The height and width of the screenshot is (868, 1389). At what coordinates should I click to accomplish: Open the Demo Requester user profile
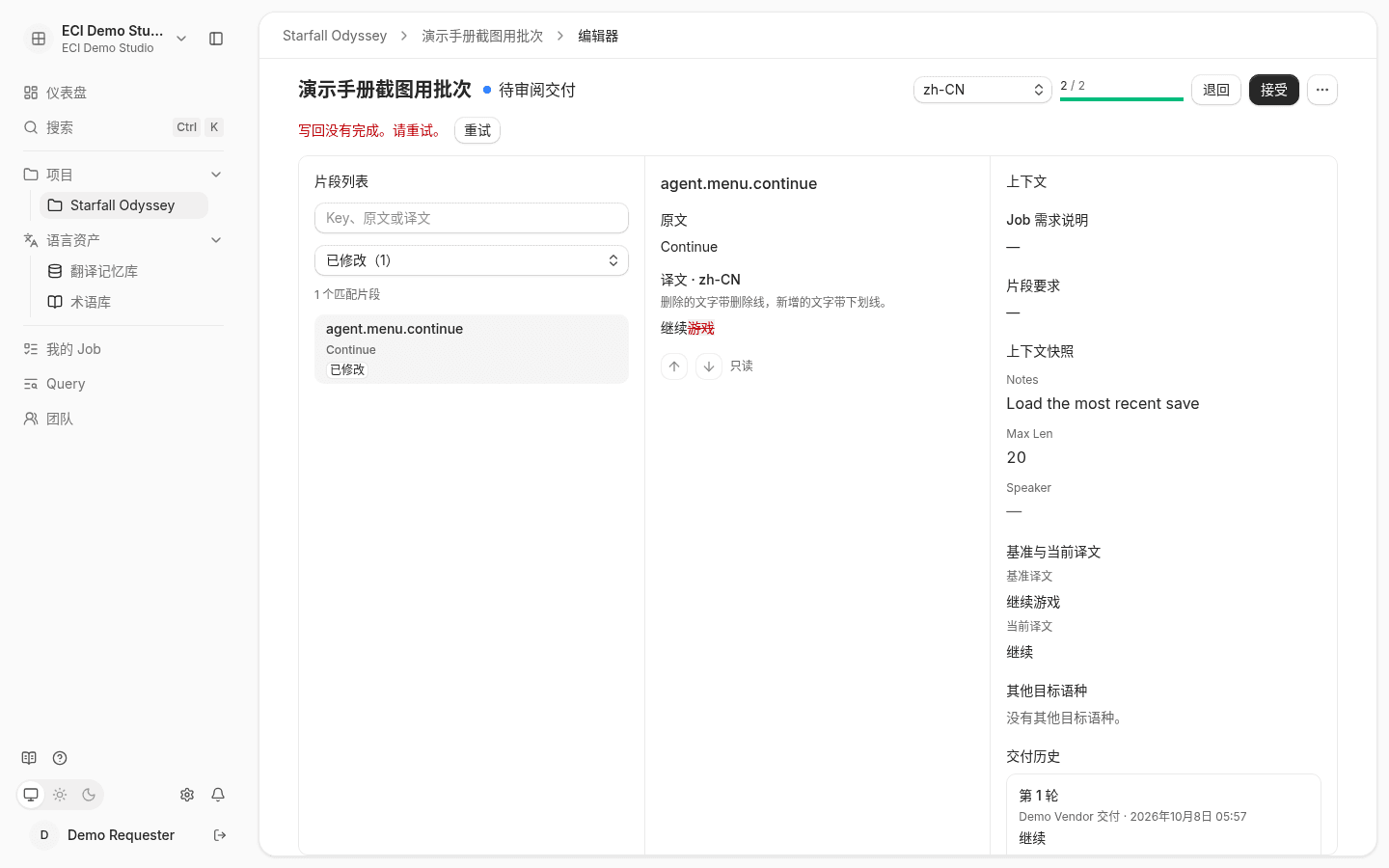[104, 835]
